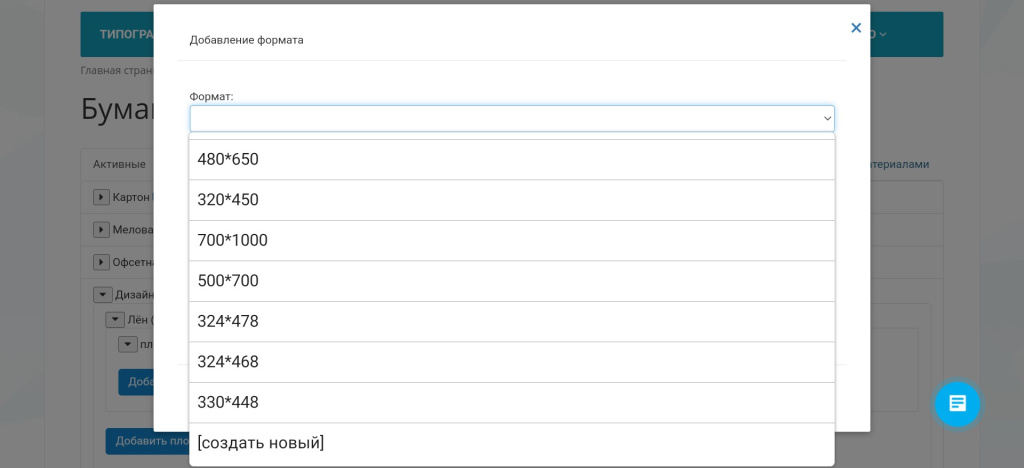Select the 480*650 format option
The image size is (1024, 468).
pos(511,160)
